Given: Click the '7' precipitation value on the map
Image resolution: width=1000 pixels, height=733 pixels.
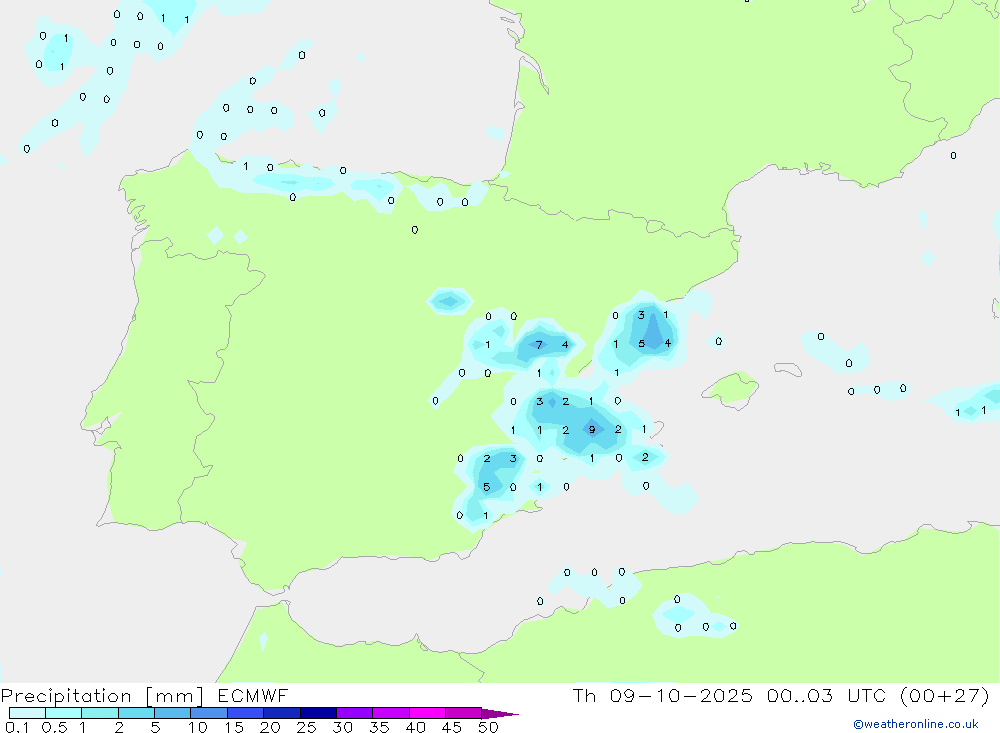Looking at the screenshot, I should [540, 344].
